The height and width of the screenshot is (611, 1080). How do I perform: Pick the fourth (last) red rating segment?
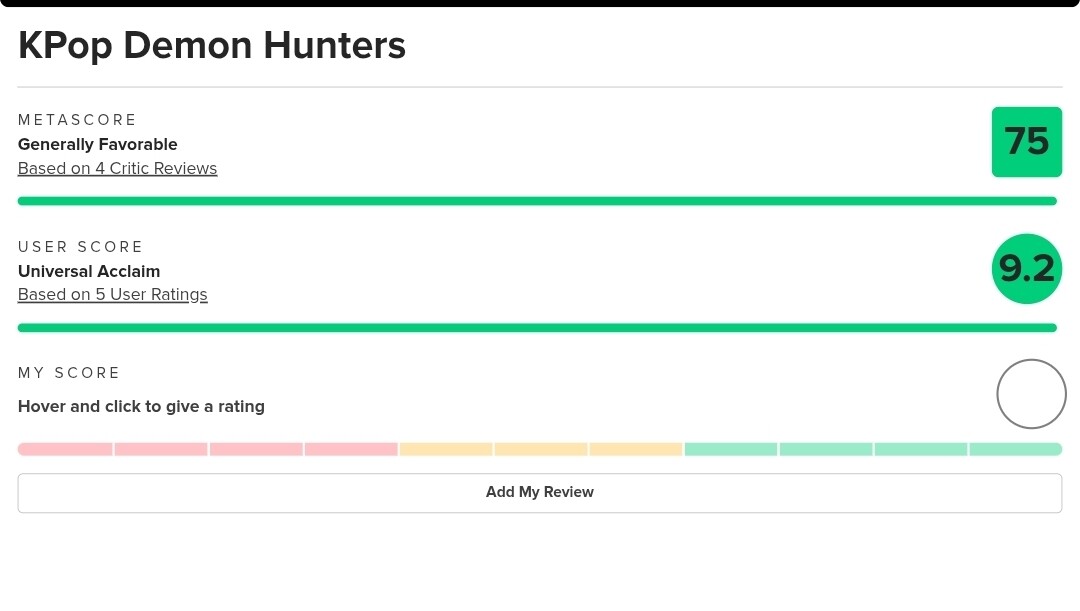click(x=351, y=449)
